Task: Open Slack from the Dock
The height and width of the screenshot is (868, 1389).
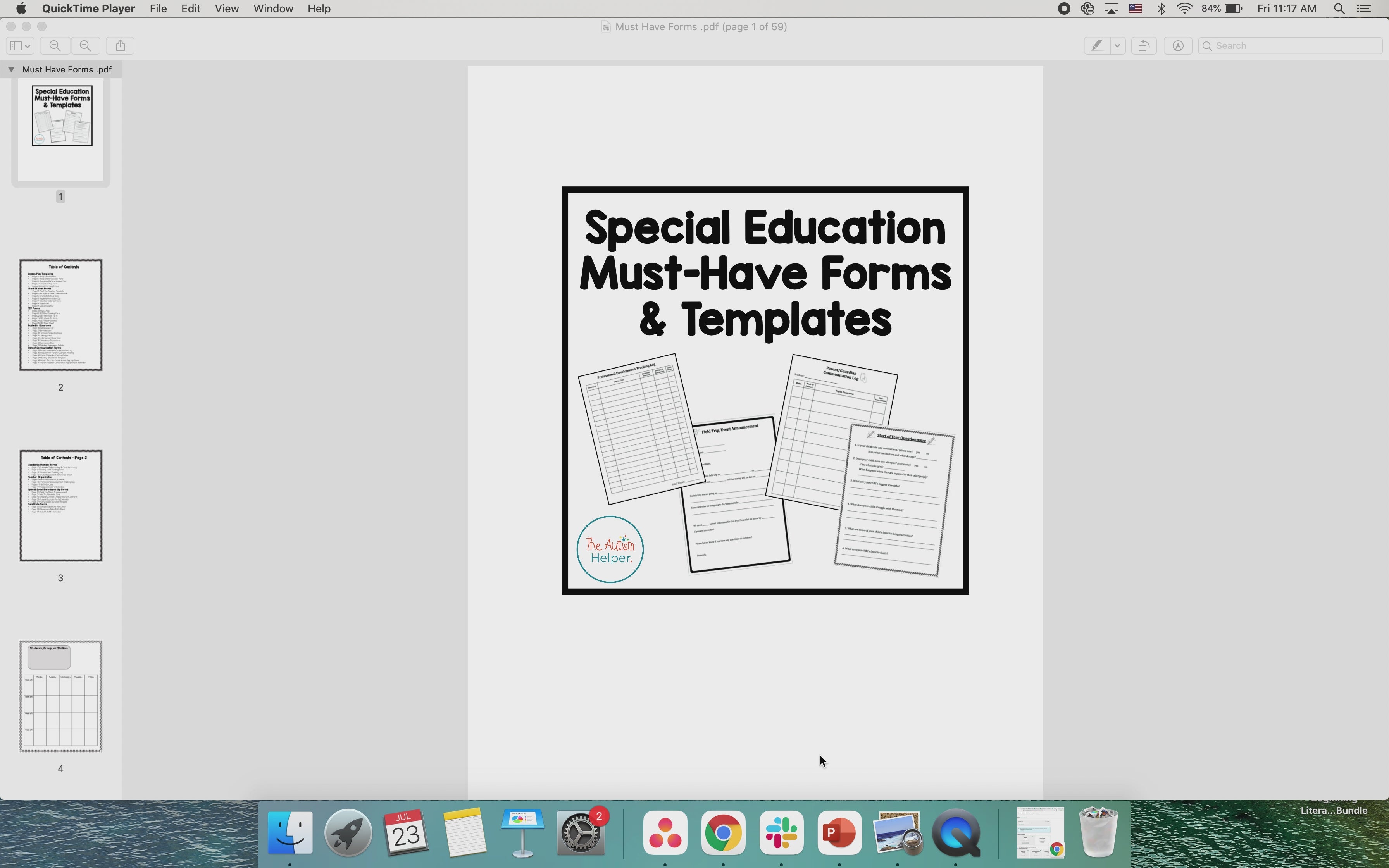Action: [x=781, y=832]
